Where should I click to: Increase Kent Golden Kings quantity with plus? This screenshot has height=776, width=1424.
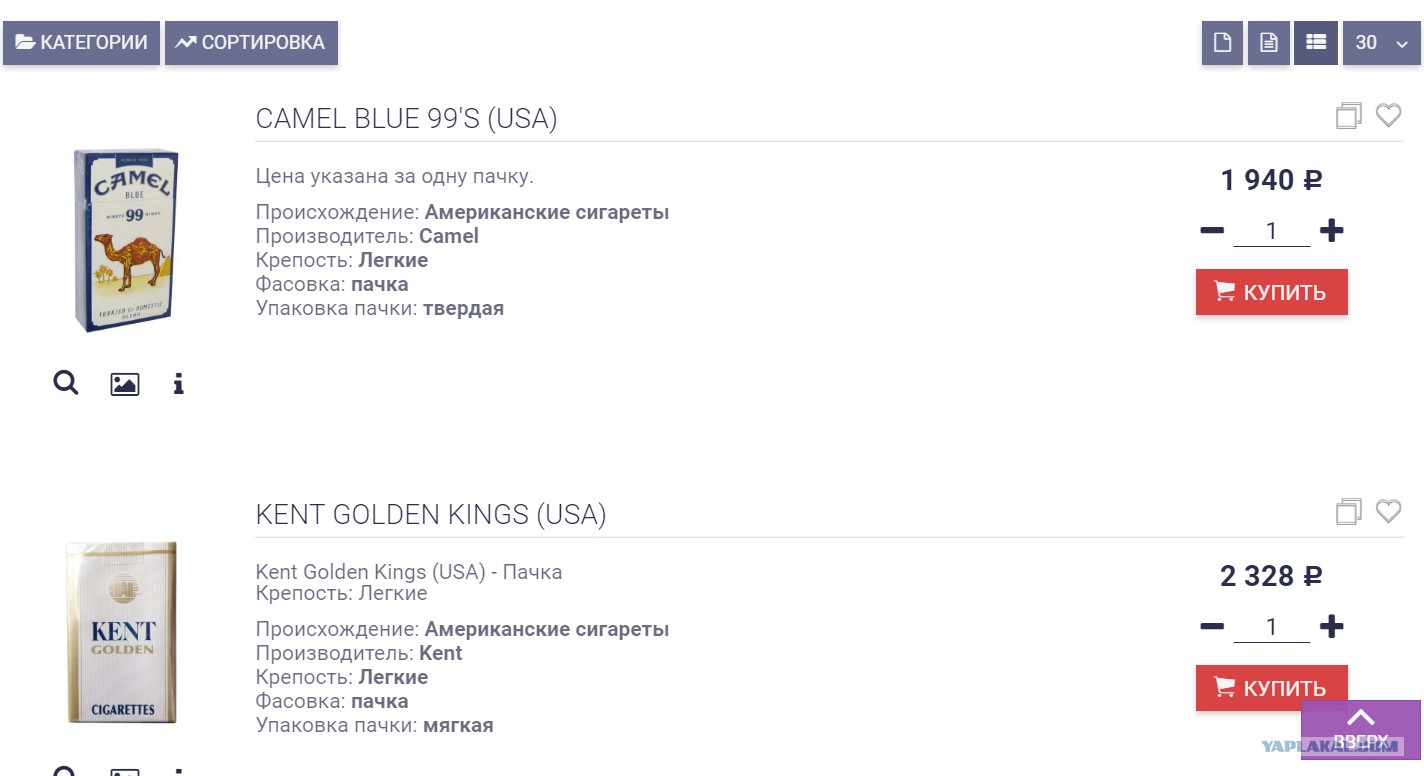pos(1331,627)
